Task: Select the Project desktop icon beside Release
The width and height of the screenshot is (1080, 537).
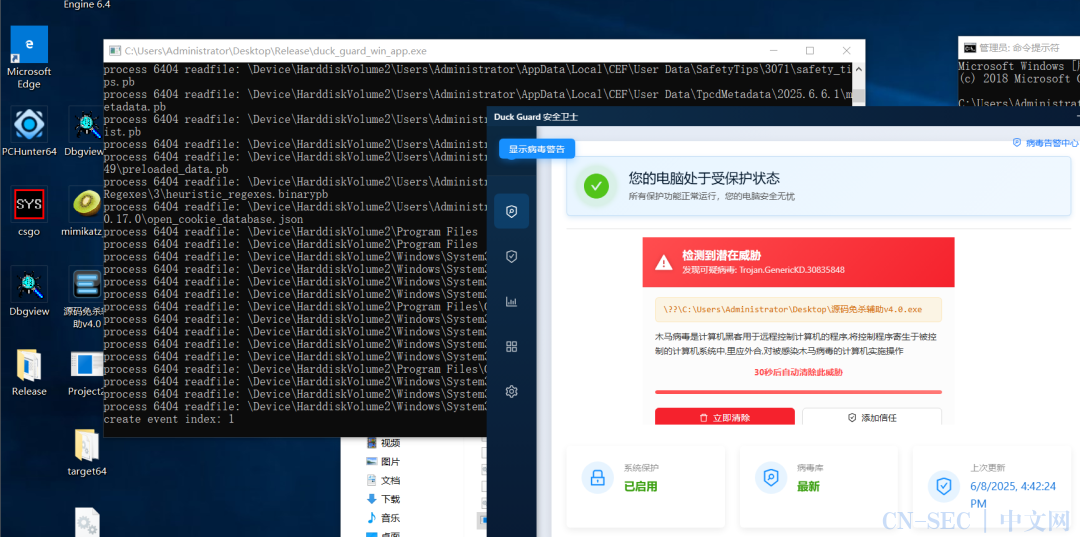Action: coord(87,372)
